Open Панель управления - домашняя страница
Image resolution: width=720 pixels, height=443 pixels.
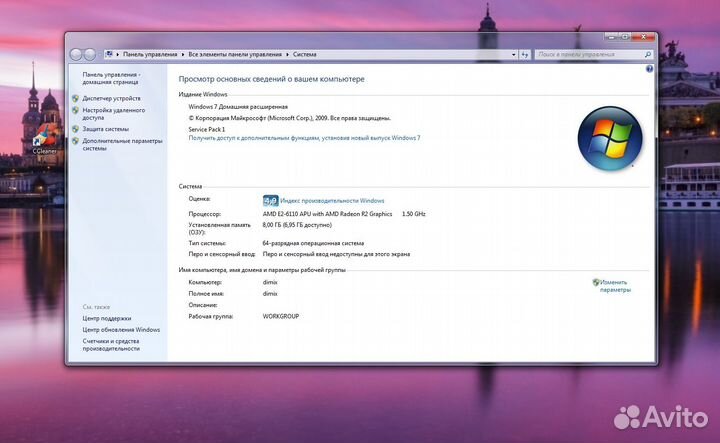111,78
